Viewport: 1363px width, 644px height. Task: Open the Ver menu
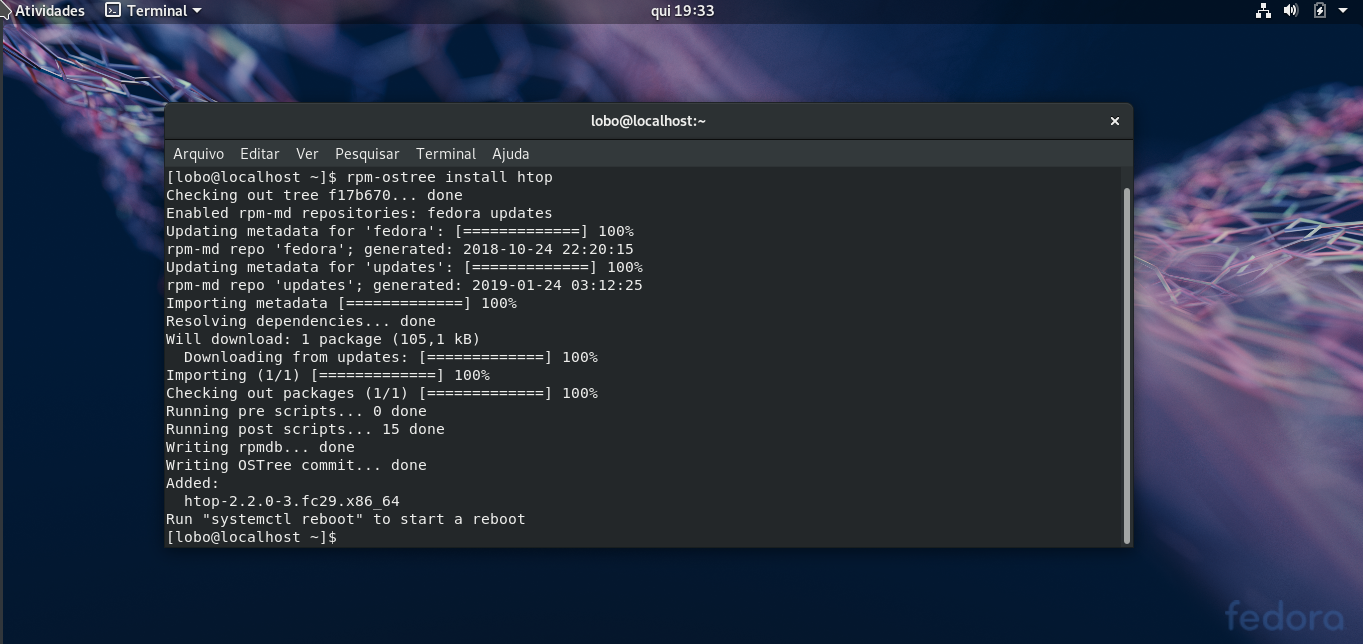click(307, 153)
